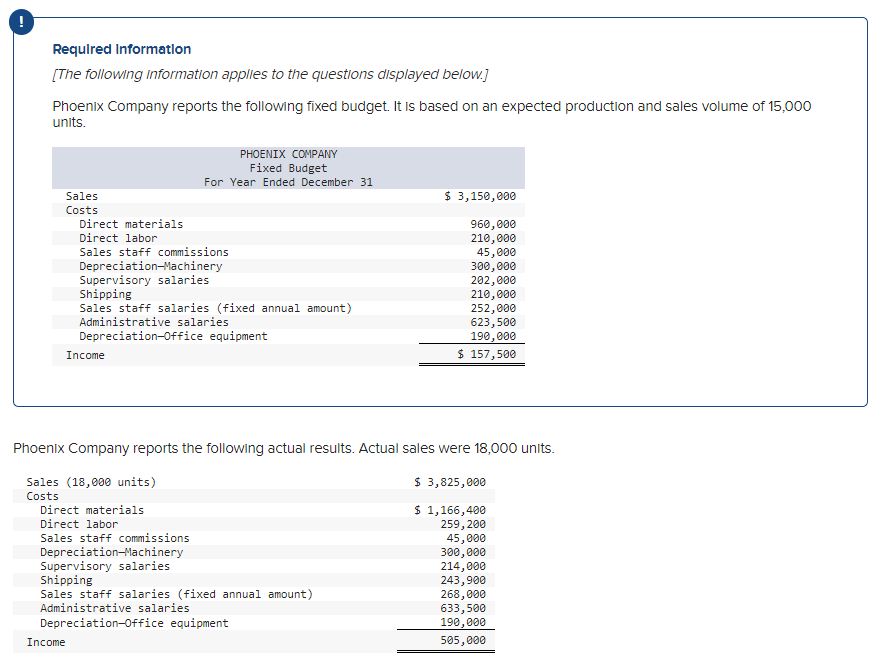This screenshot has height=659, width=876.
Task: Click the 'PHOENIX COMPANY' table title
Action: click(288, 154)
